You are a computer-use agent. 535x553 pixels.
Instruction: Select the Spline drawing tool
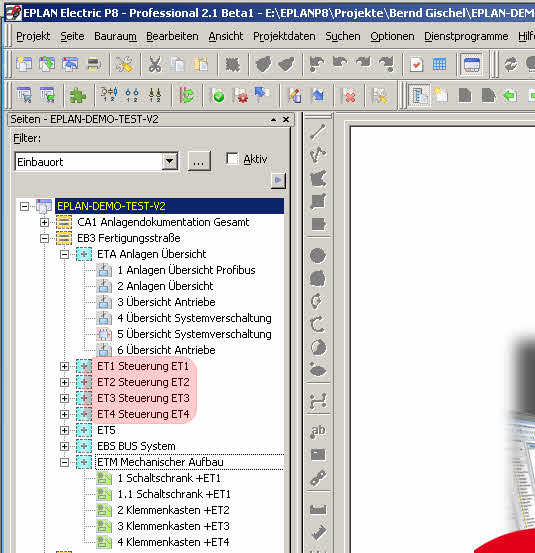coord(318,401)
